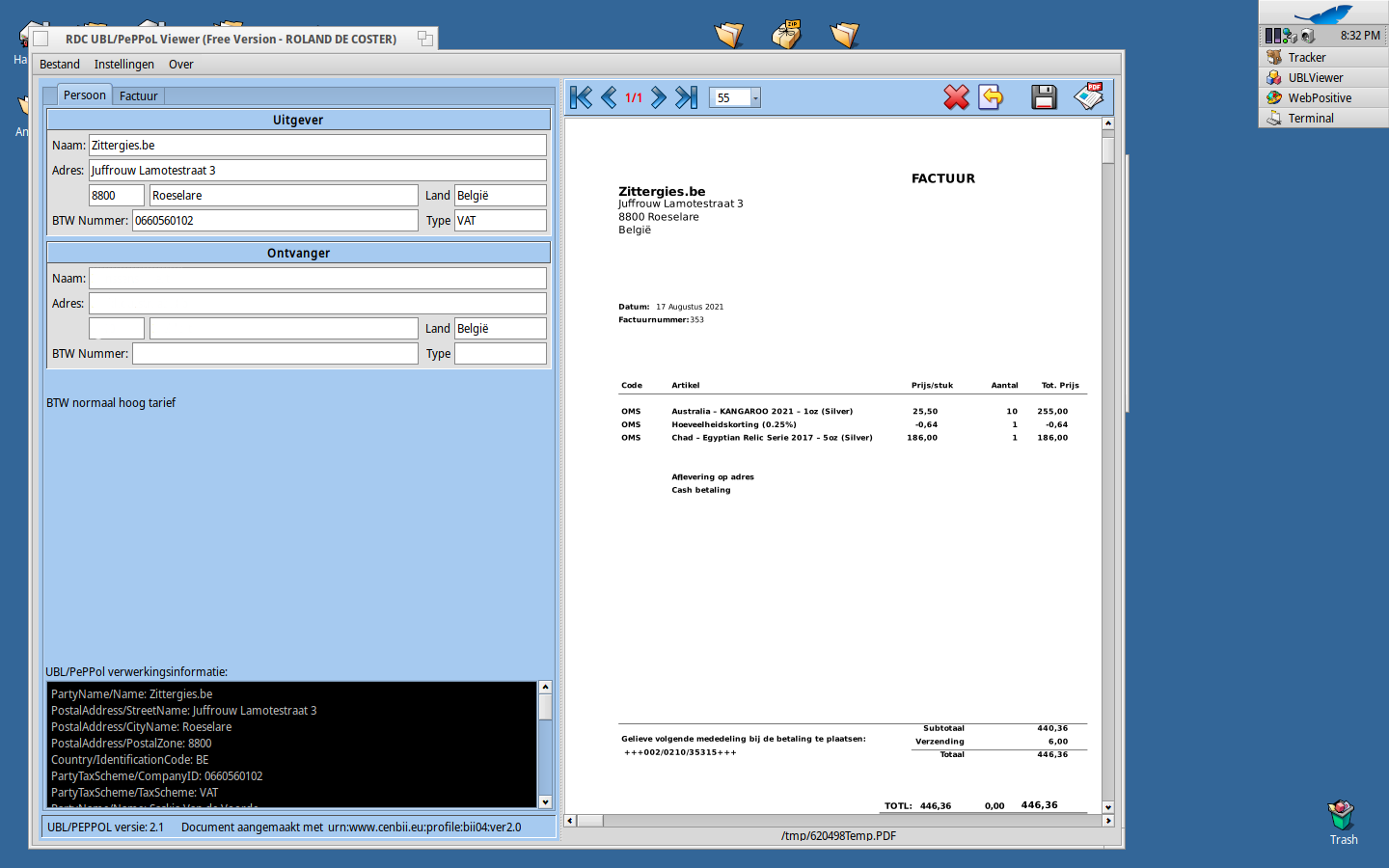
Task: Click the red X delete icon
Action: click(956, 97)
